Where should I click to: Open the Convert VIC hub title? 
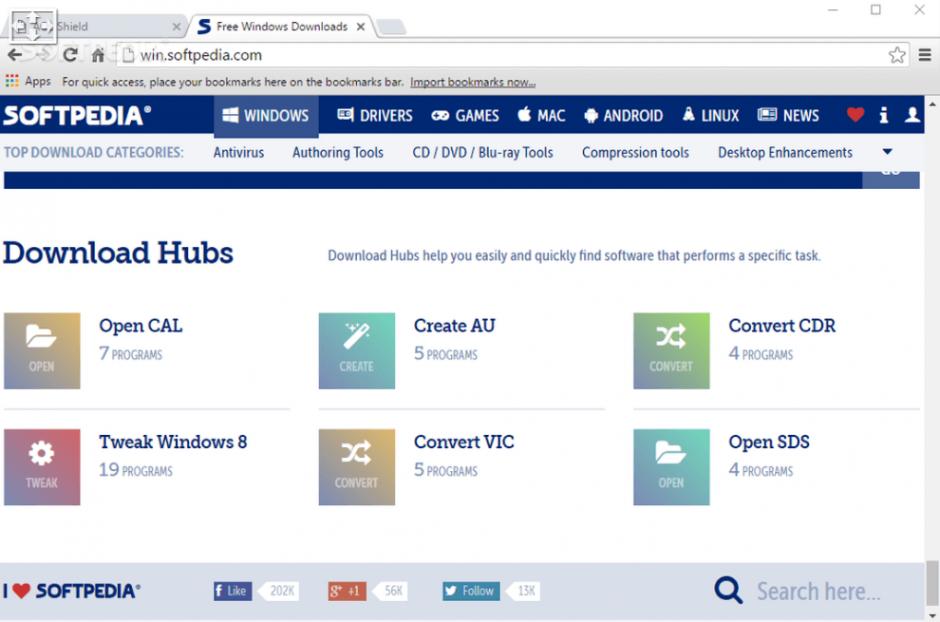(464, 442)
